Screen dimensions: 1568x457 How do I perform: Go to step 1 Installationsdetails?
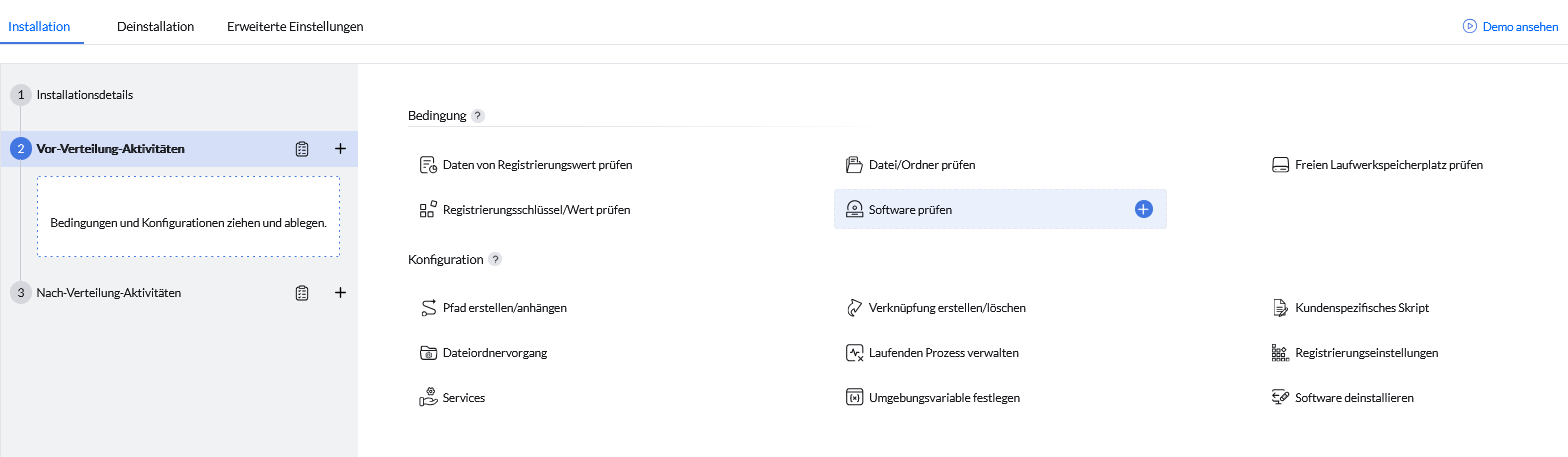tap(84, 95)
